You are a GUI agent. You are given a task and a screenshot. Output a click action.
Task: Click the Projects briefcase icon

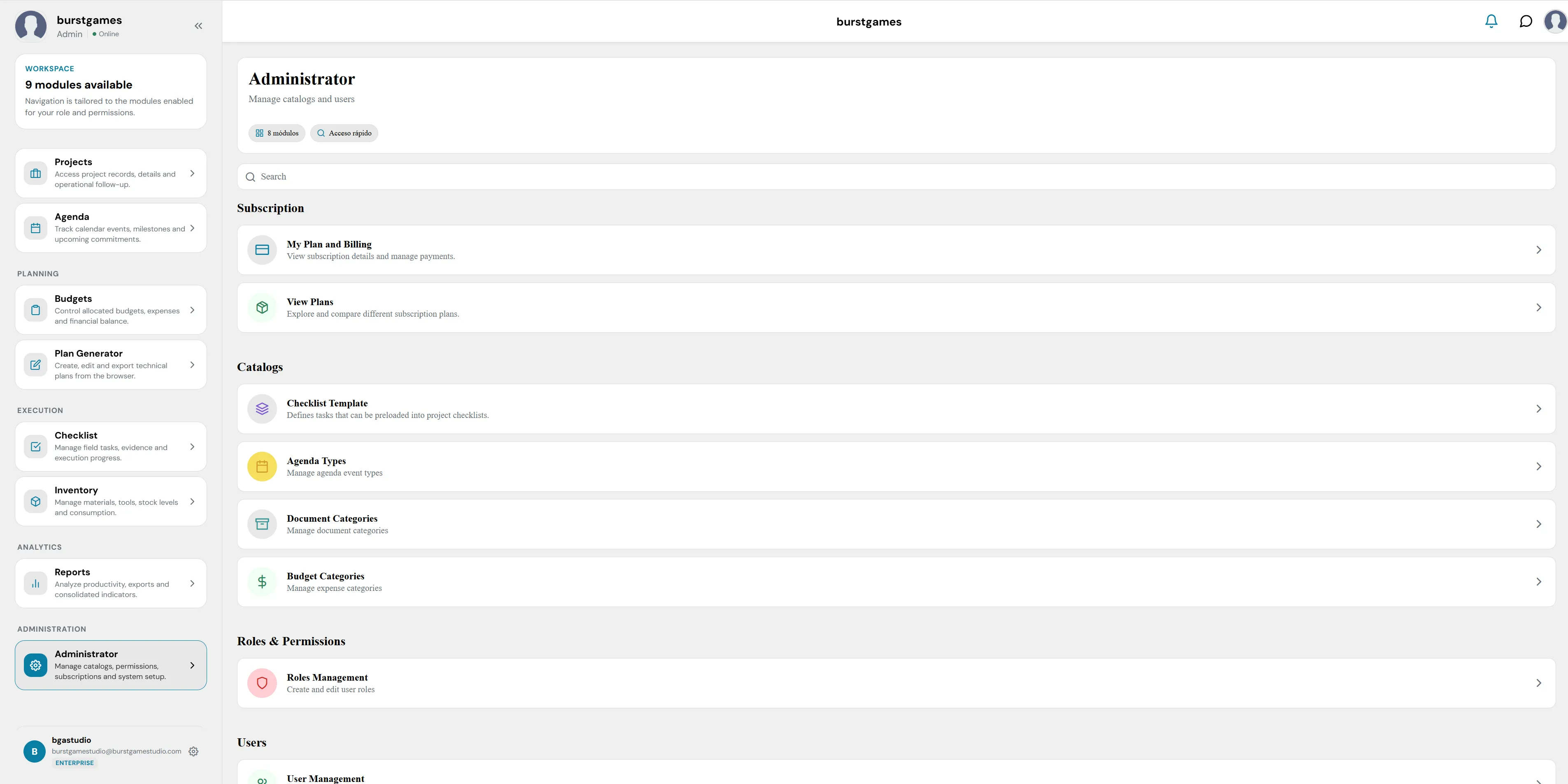click(x=35, y=173)
